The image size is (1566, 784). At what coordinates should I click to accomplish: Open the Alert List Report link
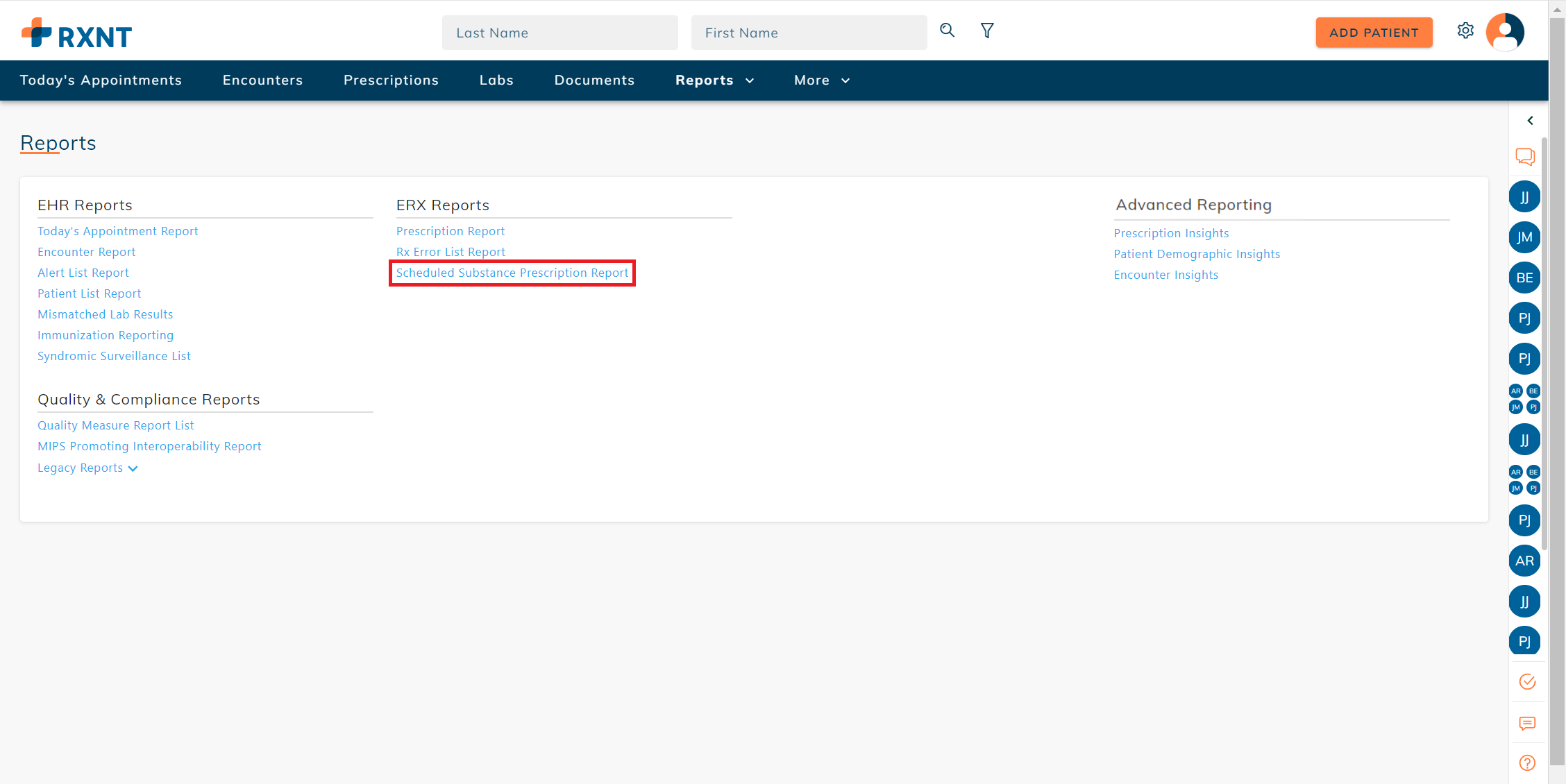coord(83,273)
